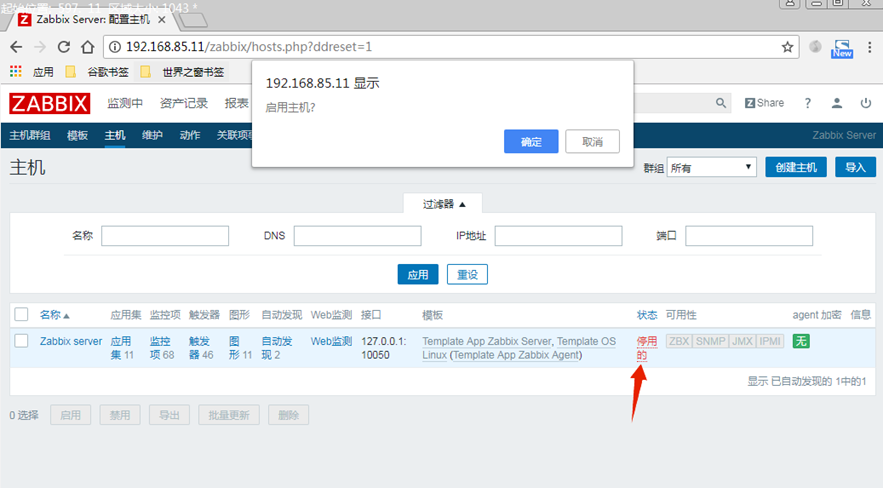Go to browser home page icon

(88, 47)
